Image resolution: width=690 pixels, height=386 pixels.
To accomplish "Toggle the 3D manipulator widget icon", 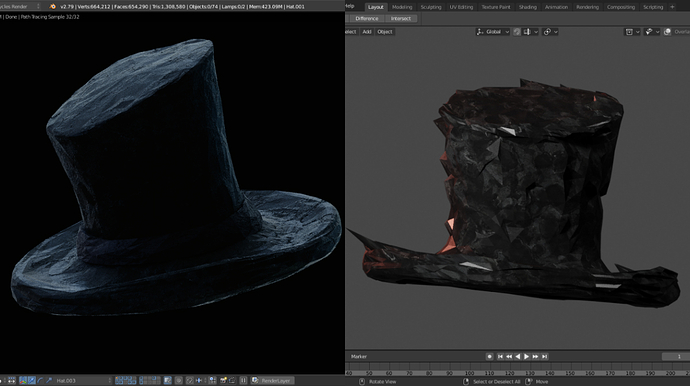I will tap(22, 380).
